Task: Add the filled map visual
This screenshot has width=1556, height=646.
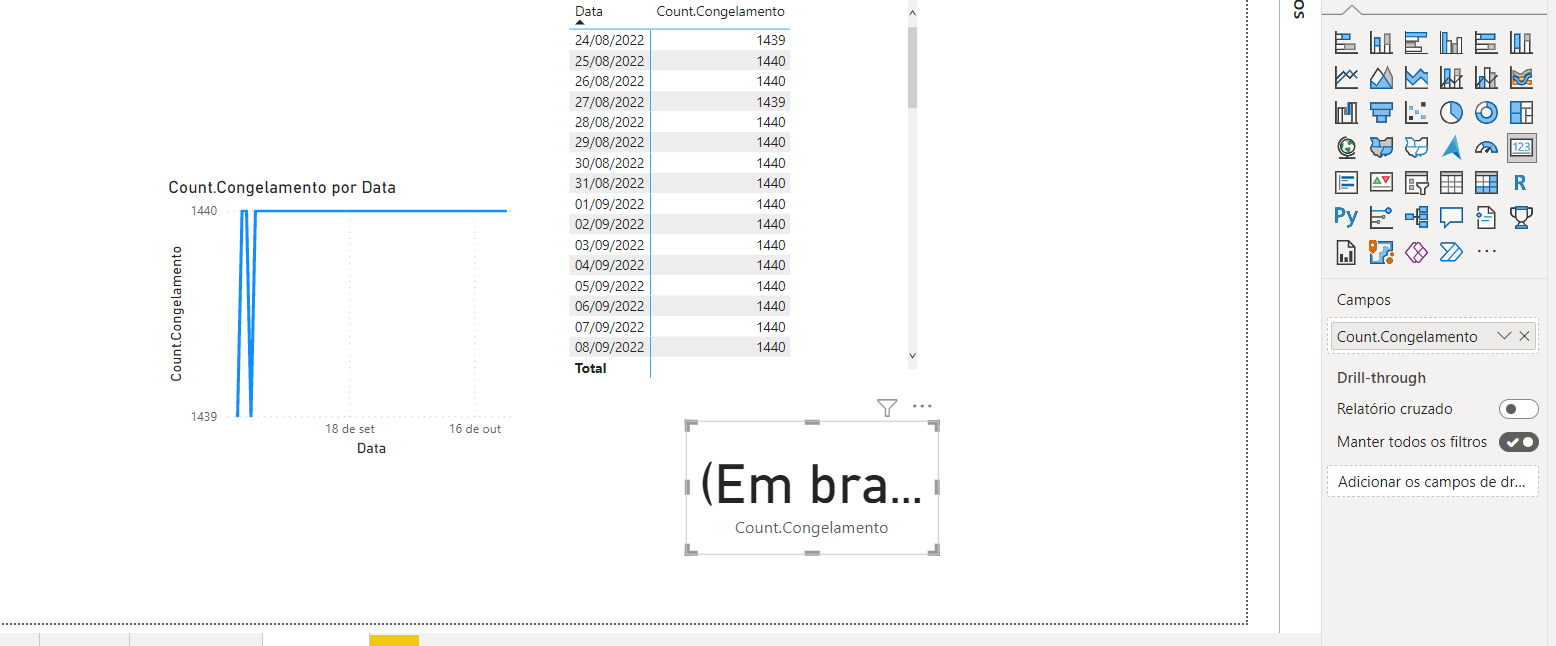Action: pyautogui.click(x=1381, y=148)
